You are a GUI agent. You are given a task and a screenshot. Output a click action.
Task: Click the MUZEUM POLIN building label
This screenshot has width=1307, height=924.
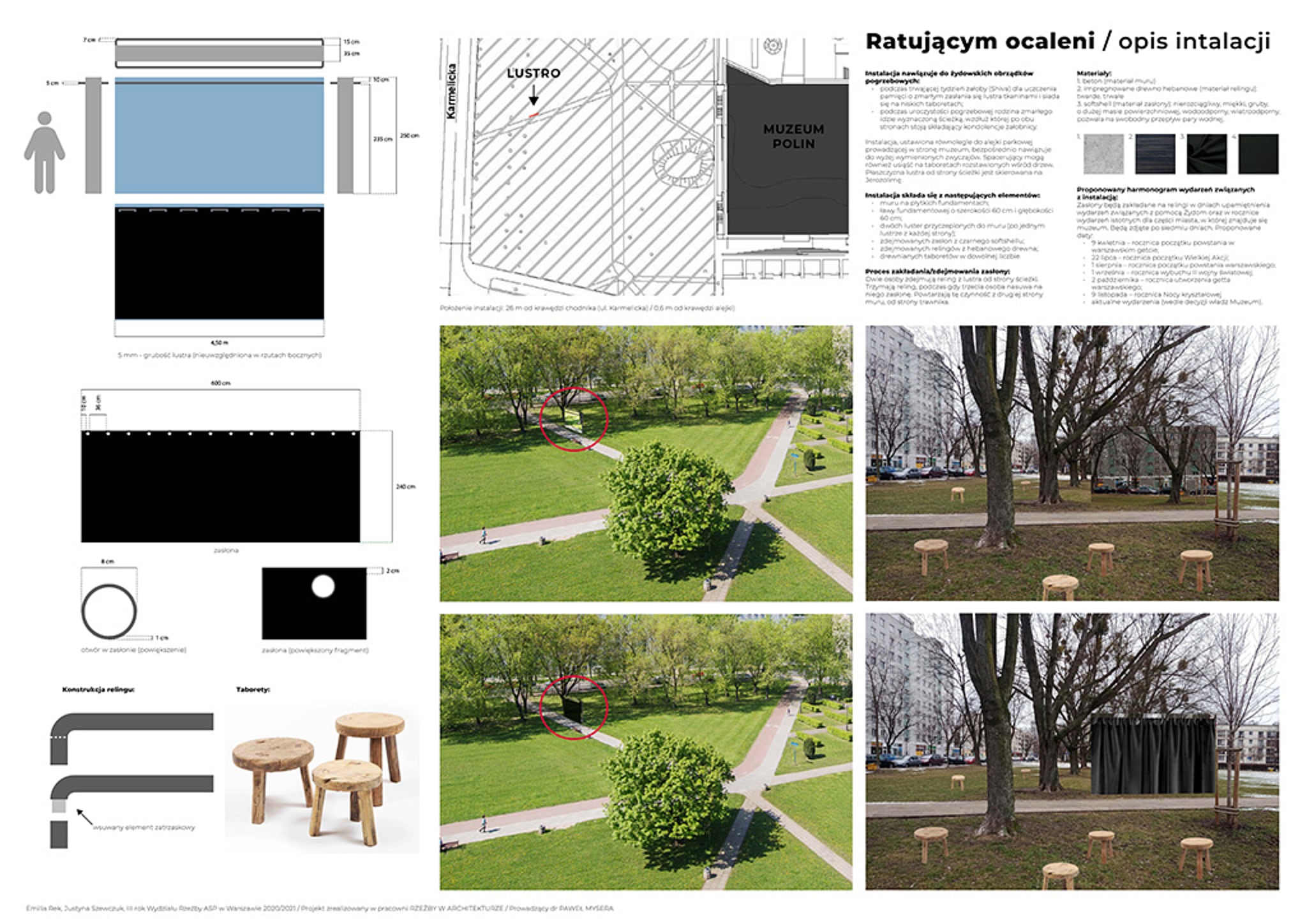(x=793, y=137)
